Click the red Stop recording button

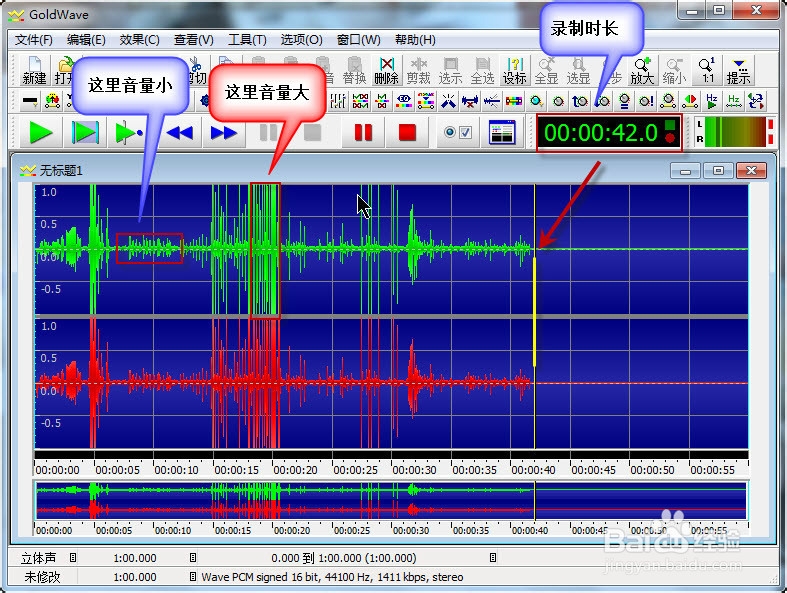407,133
